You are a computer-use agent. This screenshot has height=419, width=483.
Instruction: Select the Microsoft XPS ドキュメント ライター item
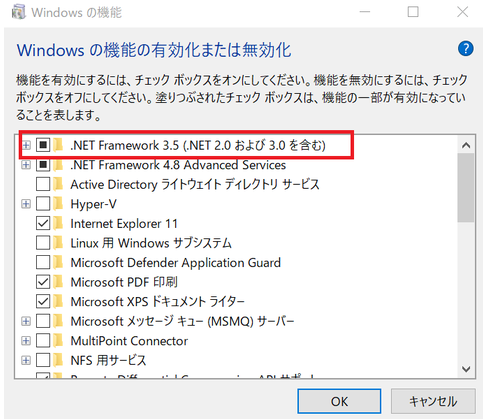157,302
